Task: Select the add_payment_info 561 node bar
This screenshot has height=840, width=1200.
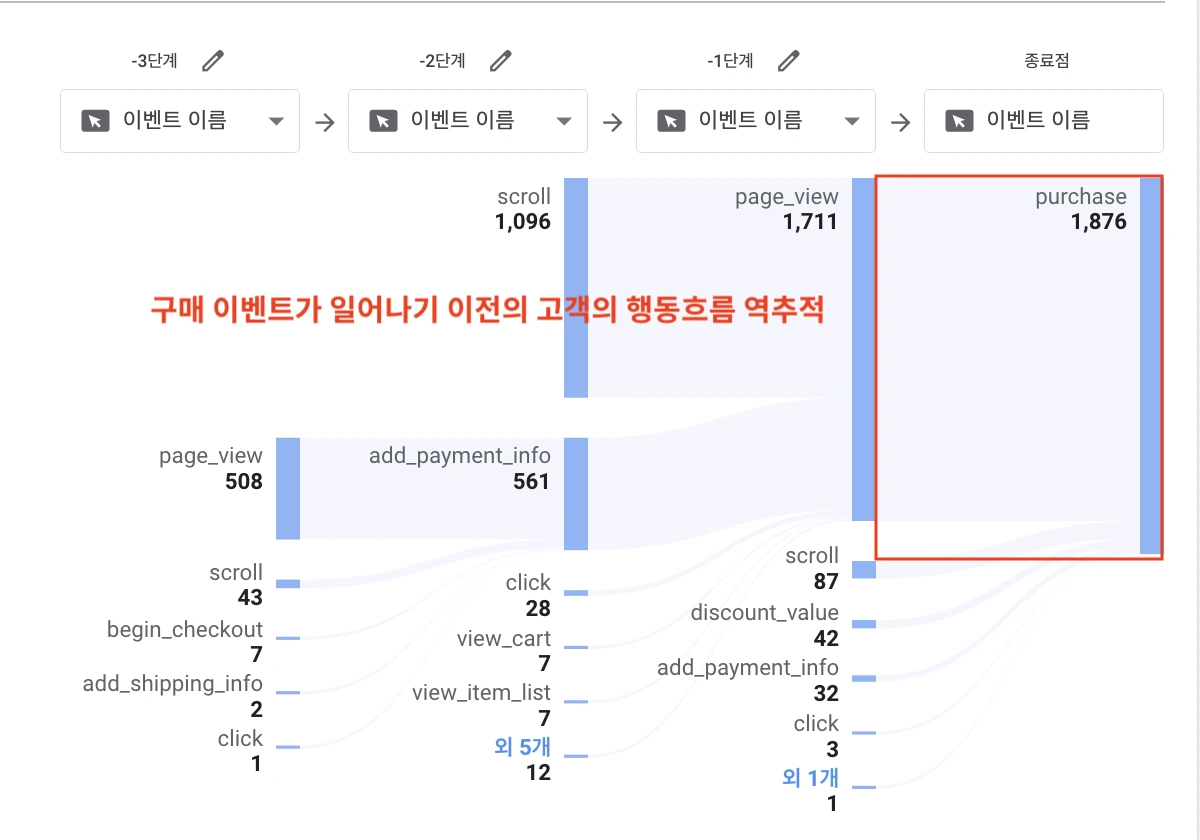Action: pos(576,494)
